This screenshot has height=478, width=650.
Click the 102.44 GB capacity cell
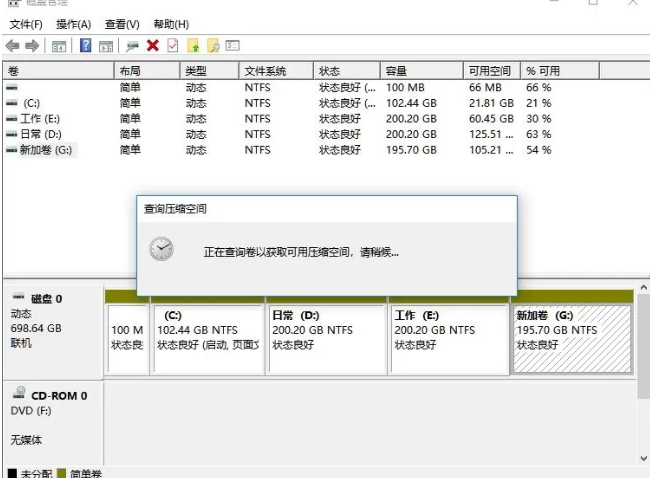point(411,103)
